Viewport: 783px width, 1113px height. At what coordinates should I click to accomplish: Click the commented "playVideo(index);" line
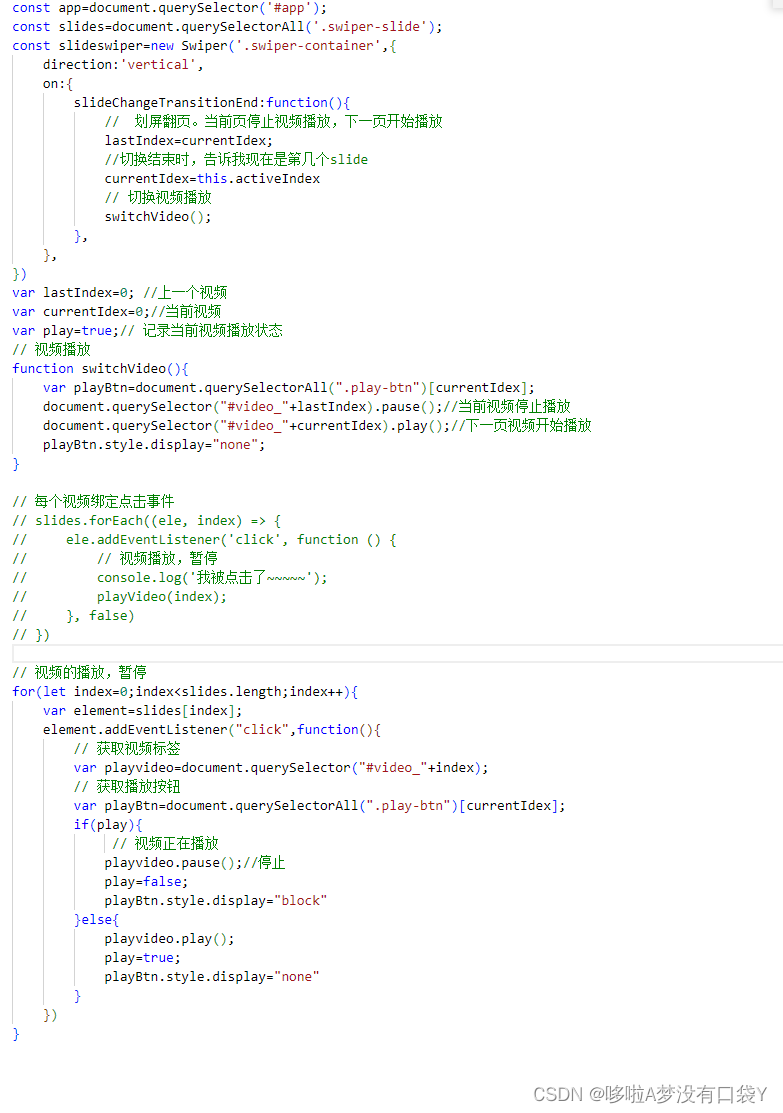pos(119,597)
